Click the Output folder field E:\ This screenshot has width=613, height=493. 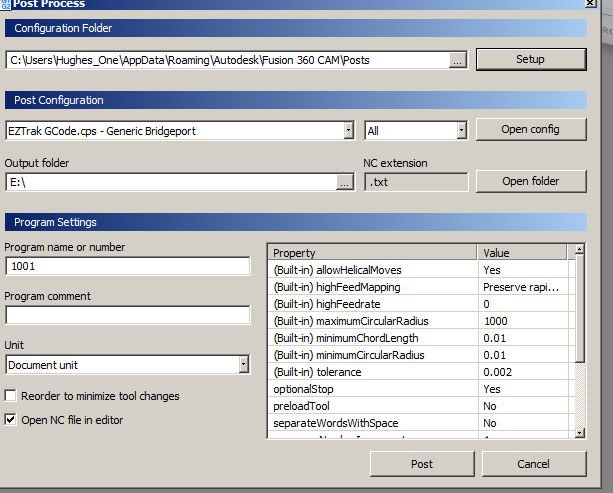171,182
